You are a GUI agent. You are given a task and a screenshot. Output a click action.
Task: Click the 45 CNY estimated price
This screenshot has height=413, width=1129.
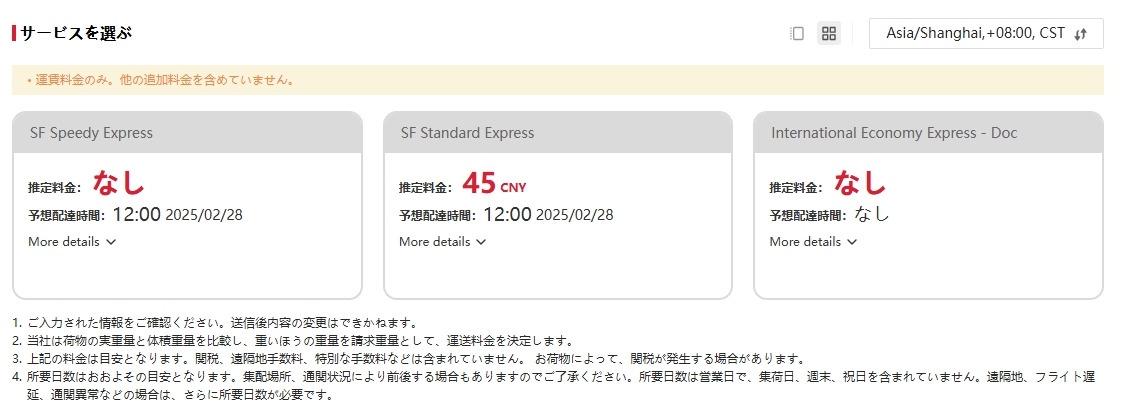coord(494,185)
